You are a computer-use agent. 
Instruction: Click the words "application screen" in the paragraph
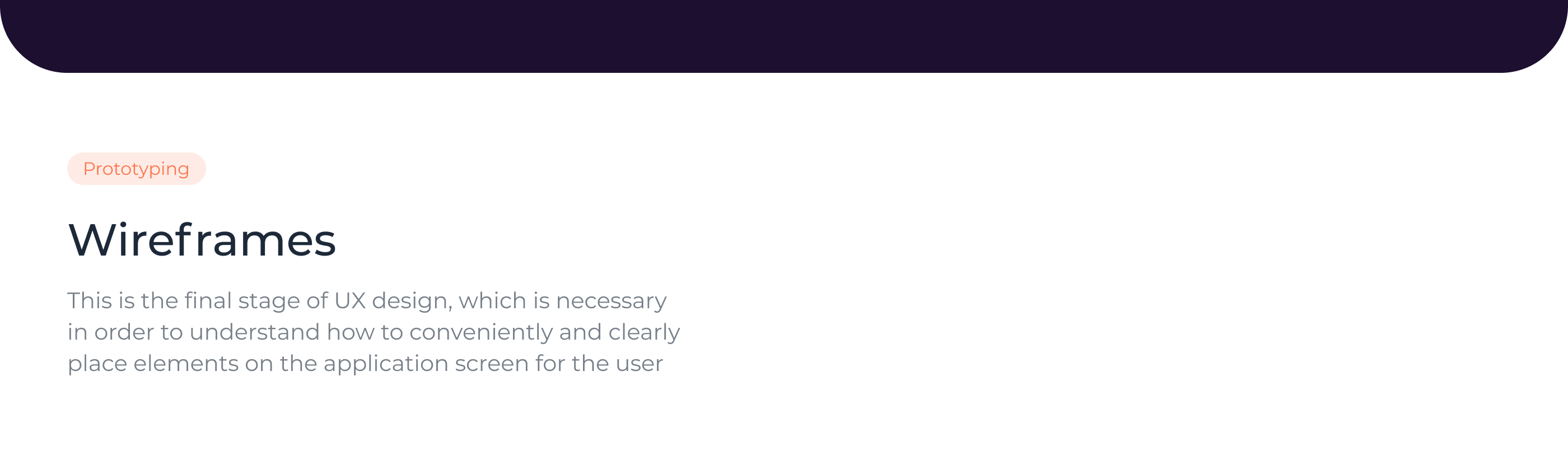click(x=426, y=364)
